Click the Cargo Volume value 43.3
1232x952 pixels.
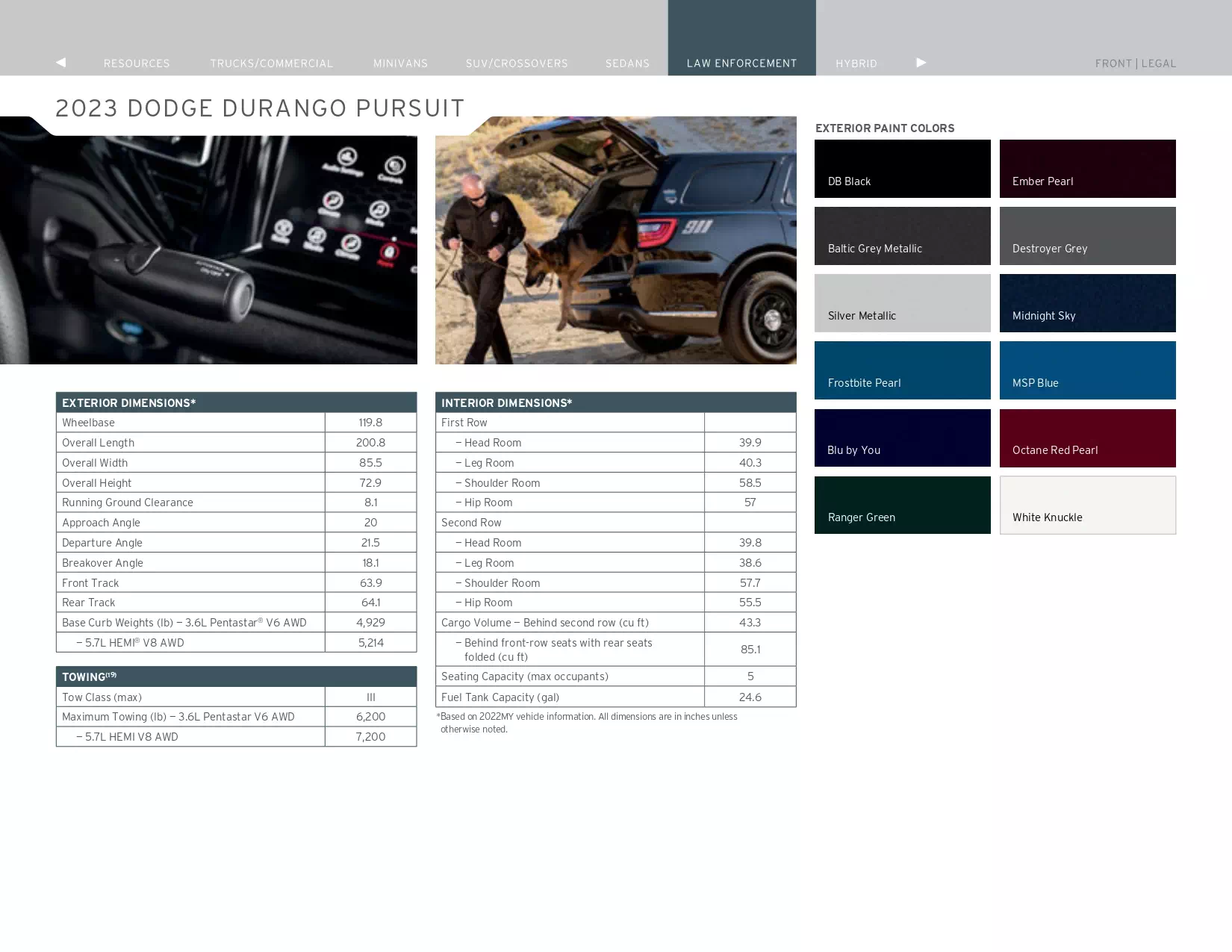(x=750, y=623)
